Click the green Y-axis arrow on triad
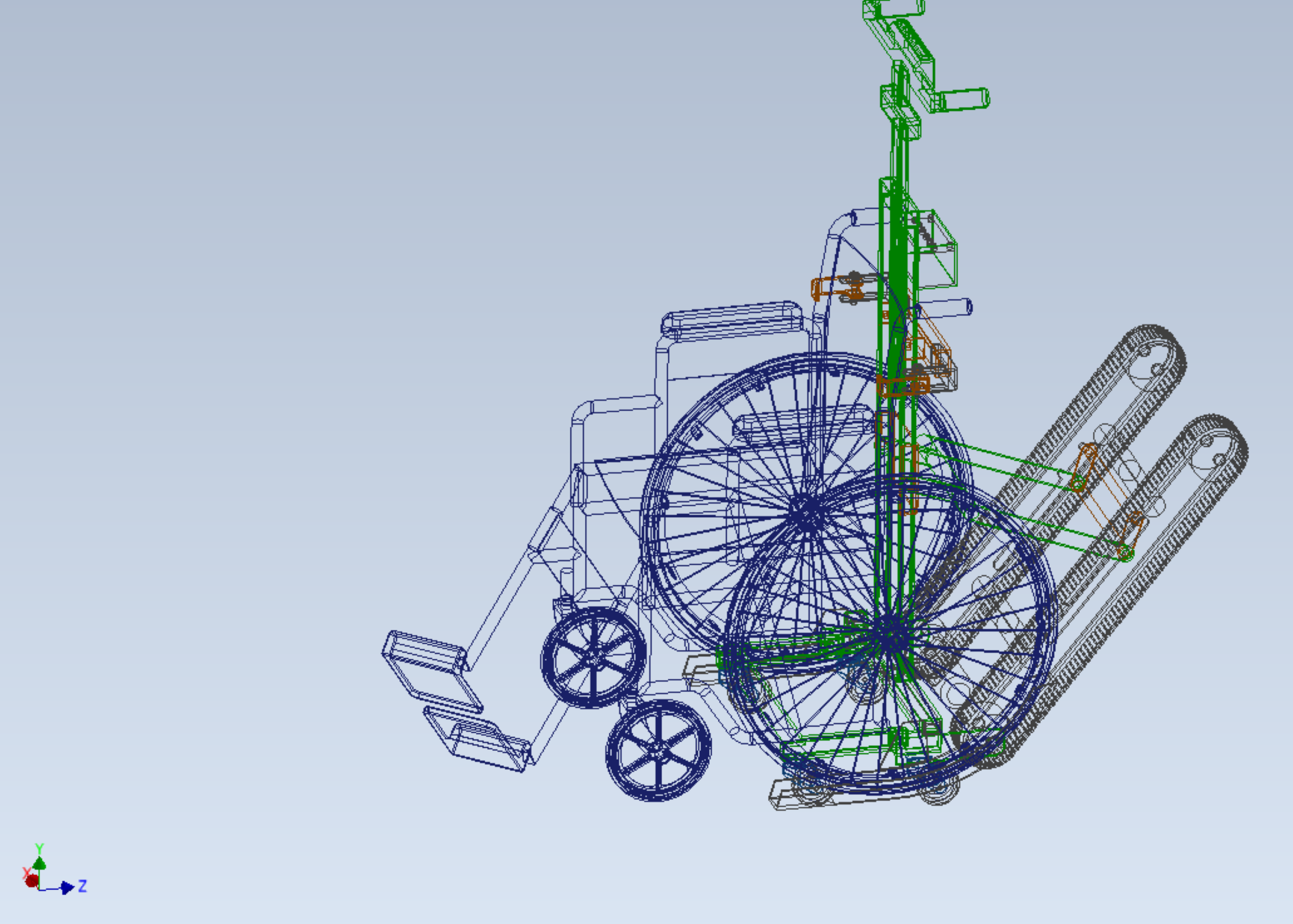Viewport: 1293px width, 924px height. tap(39, 864)
